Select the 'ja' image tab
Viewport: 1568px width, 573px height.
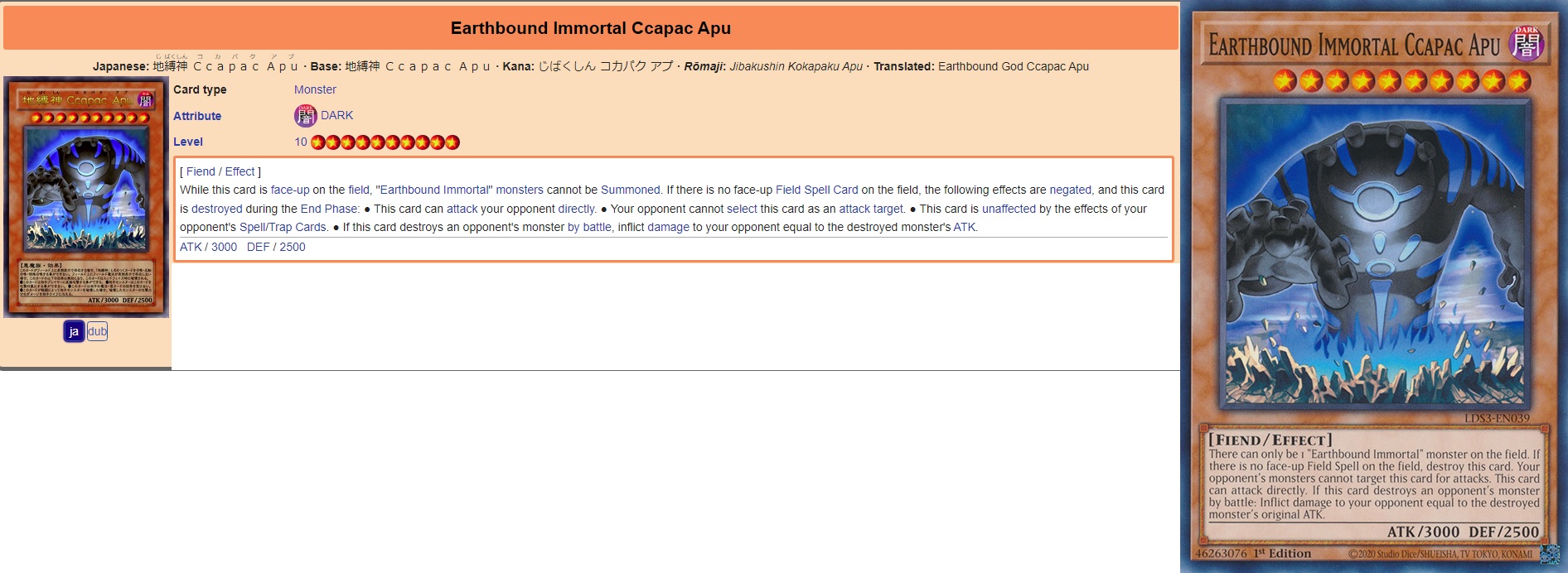coord(74,331)
